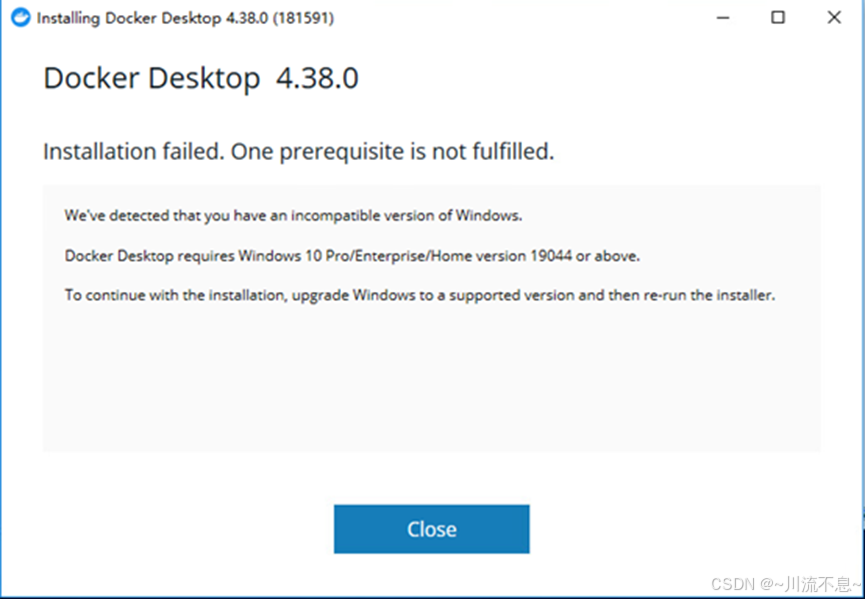Click the 'Installing Docker Desktop' title bar text

point(129,18)
